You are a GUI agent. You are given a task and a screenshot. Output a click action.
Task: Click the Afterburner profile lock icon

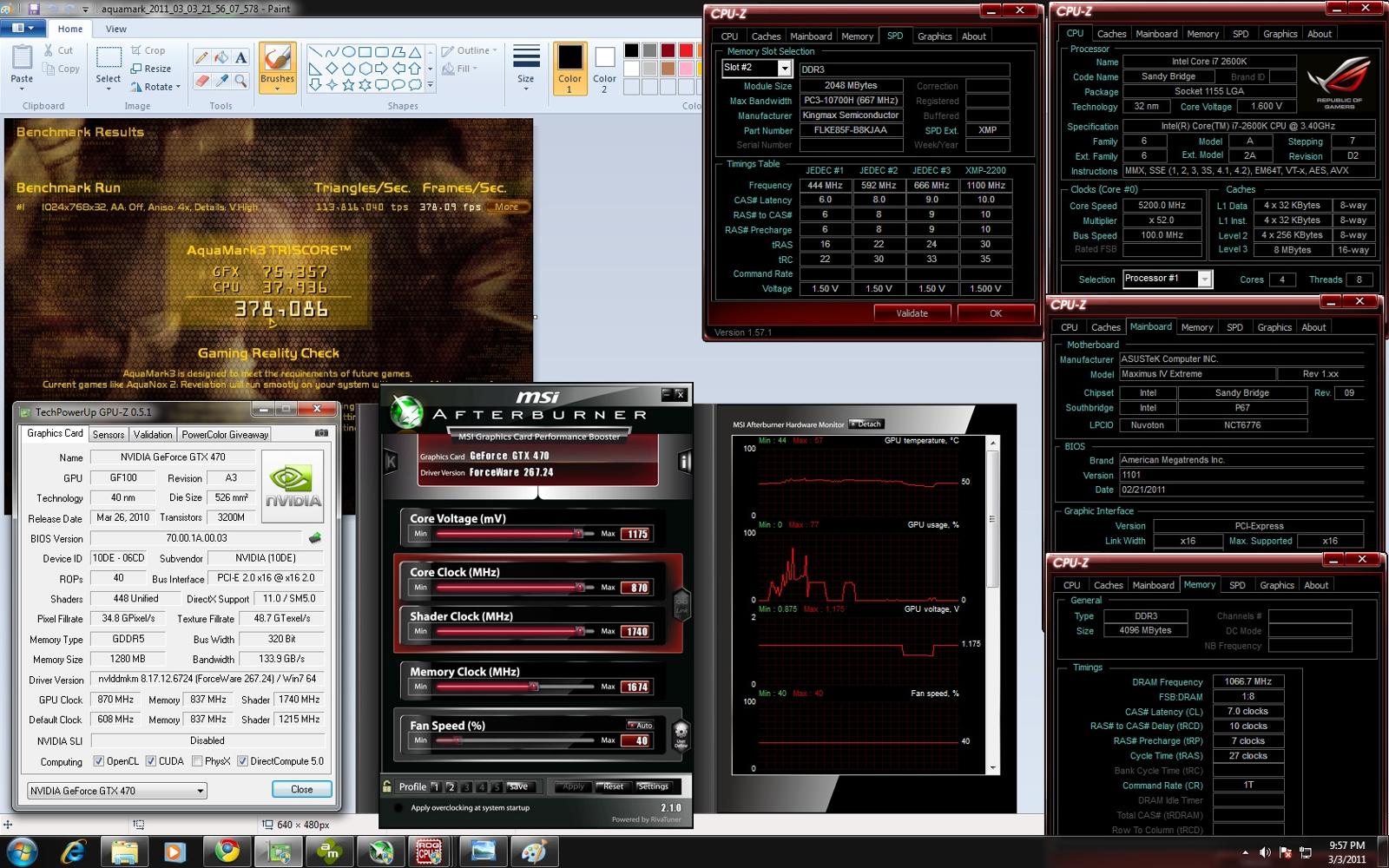387,786
